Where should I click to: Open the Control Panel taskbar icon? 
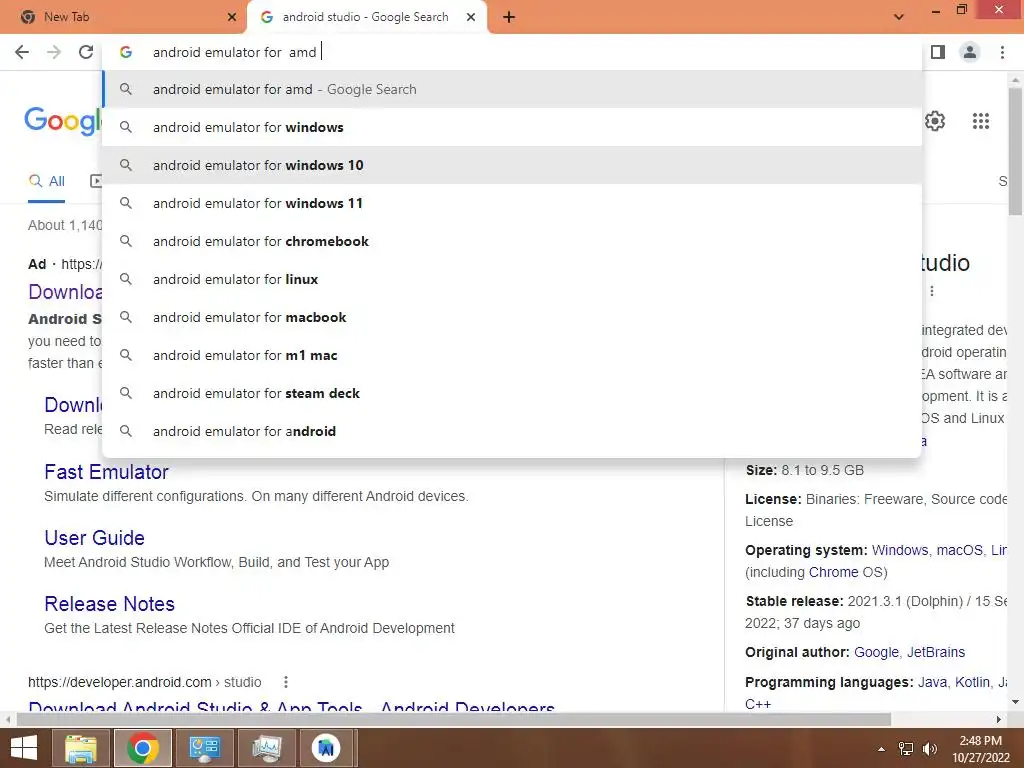[204, 748]
